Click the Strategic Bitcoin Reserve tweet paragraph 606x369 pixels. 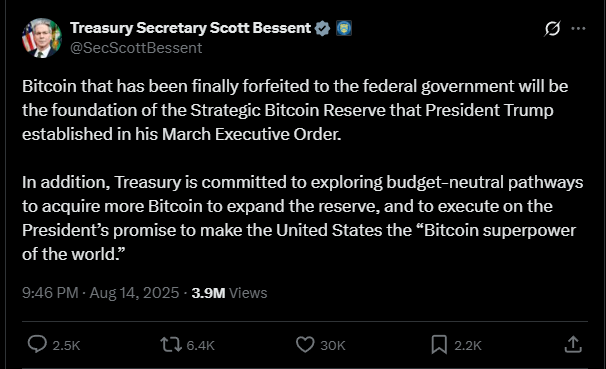click(x=295, y=110)
